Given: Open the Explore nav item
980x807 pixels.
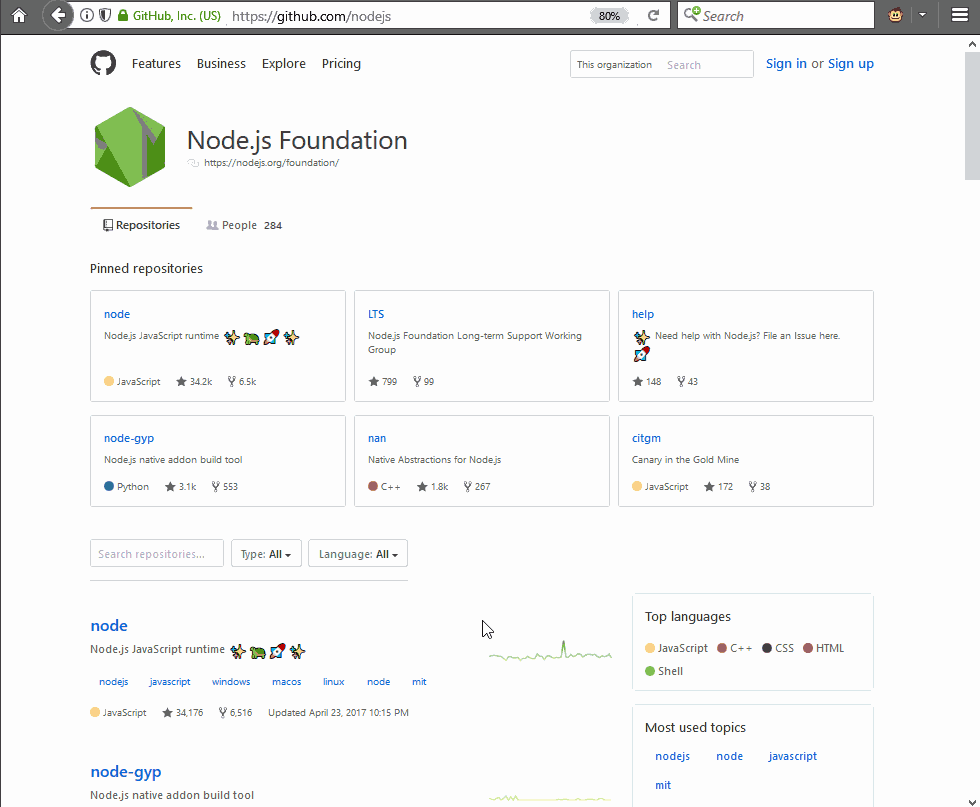Looking at the screenshot, I should coord(283,64).
